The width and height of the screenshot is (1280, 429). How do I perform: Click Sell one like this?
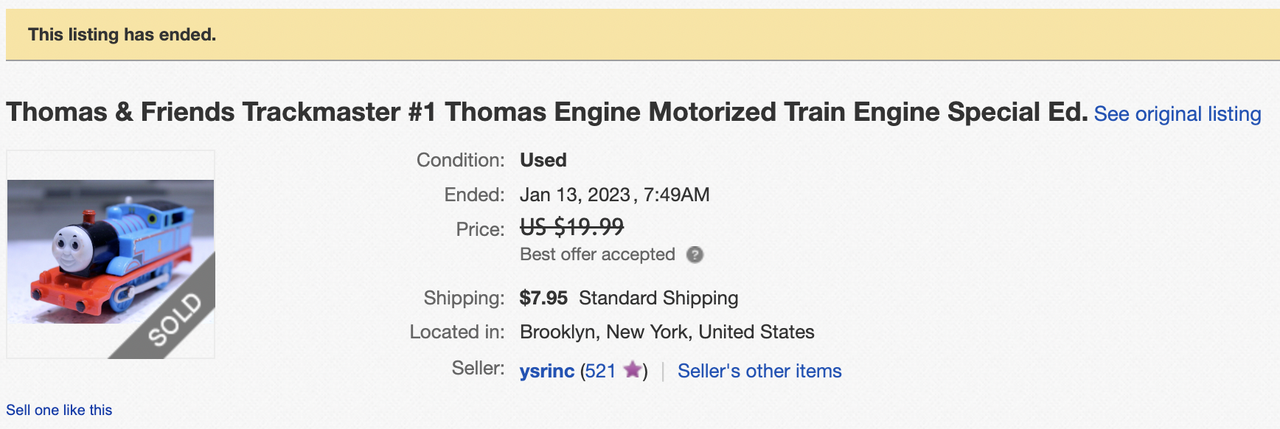coord(59,410)
